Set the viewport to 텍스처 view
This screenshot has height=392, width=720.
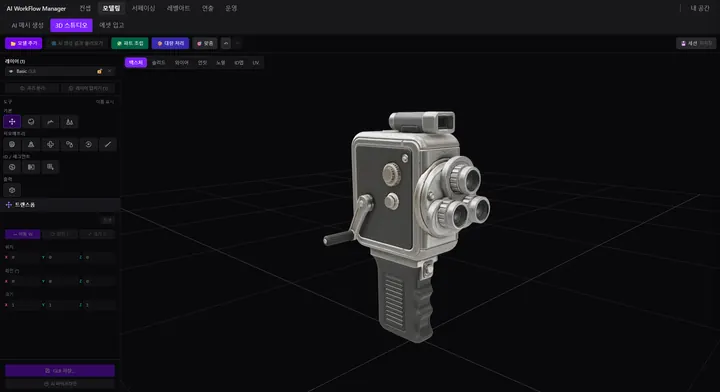(136, 62)
